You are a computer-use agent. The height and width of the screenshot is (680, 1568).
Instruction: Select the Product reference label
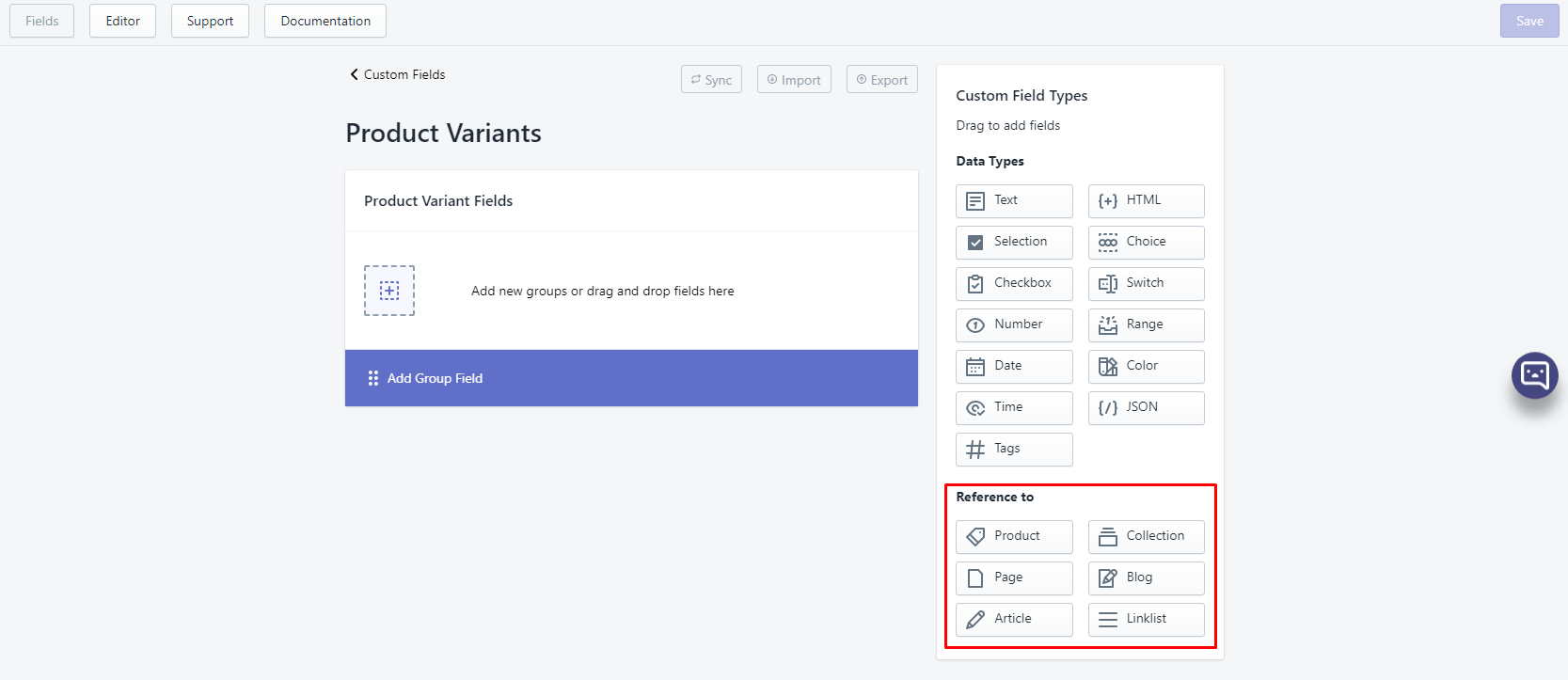click(1017, 536)
